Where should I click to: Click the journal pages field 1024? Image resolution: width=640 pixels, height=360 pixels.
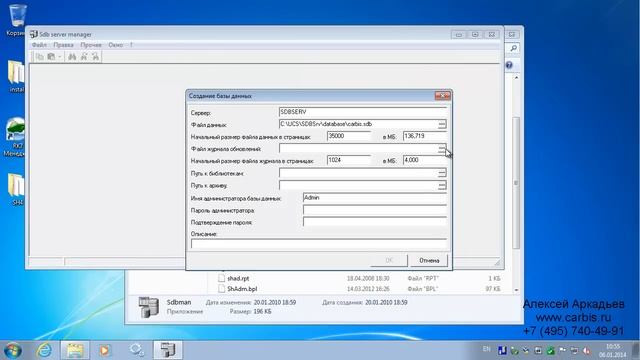[349, 160]
